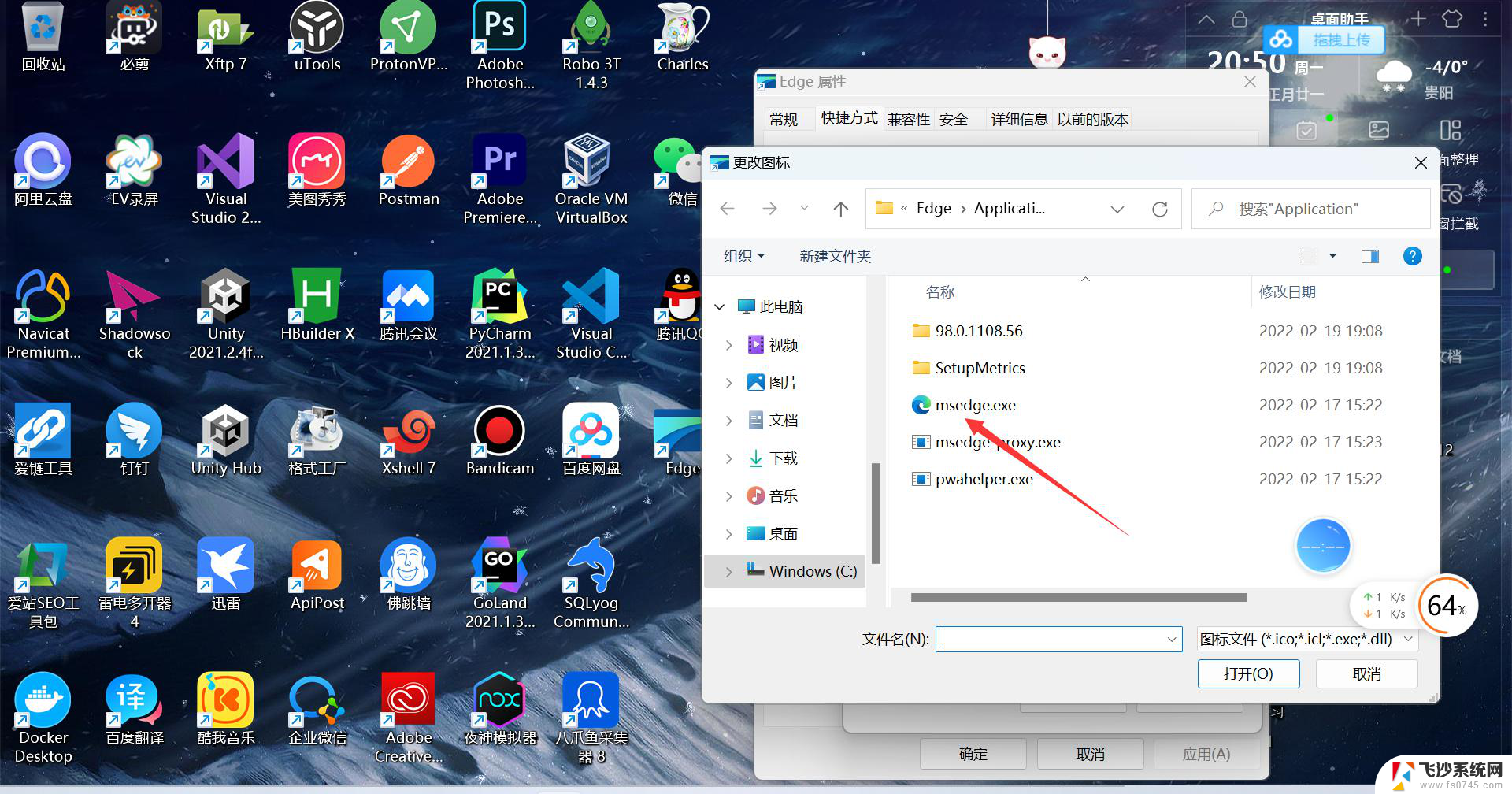Launch Visual Studio Code shortcut

591,315
